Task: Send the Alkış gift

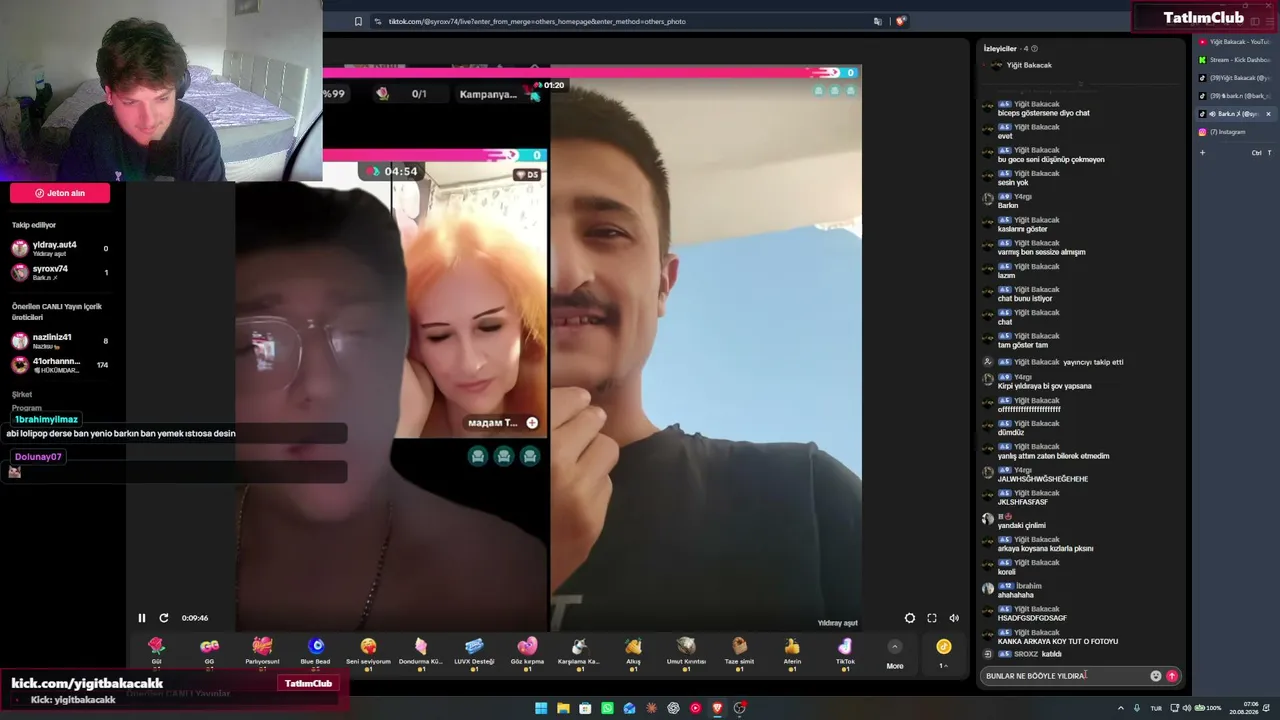Action: click(x=633, y=652)
